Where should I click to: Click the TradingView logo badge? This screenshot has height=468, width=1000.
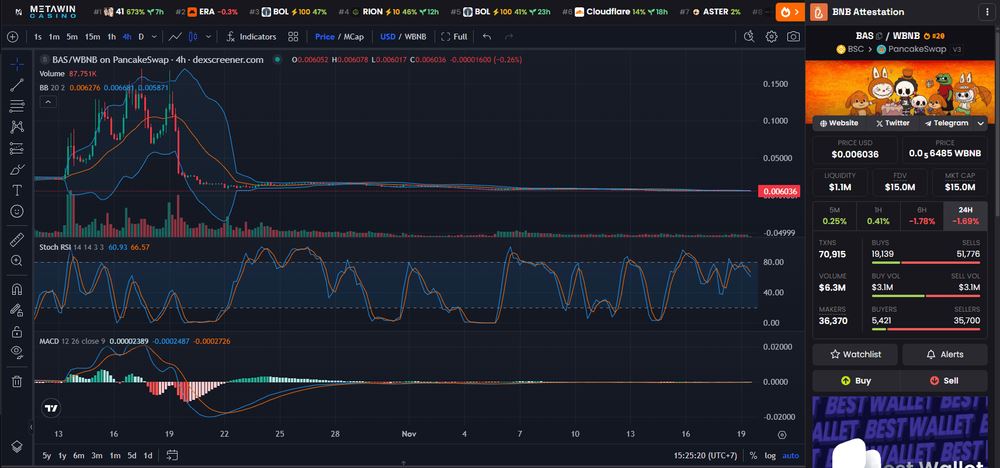tap(52, 408)
